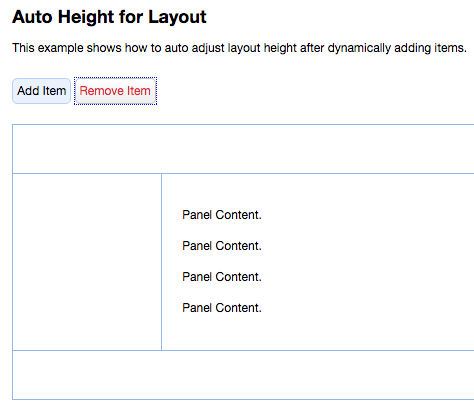Click the Auto Height for Layout heading
Image resolution: width=474 pixels, height=416 pixels.
coord(109,17)
